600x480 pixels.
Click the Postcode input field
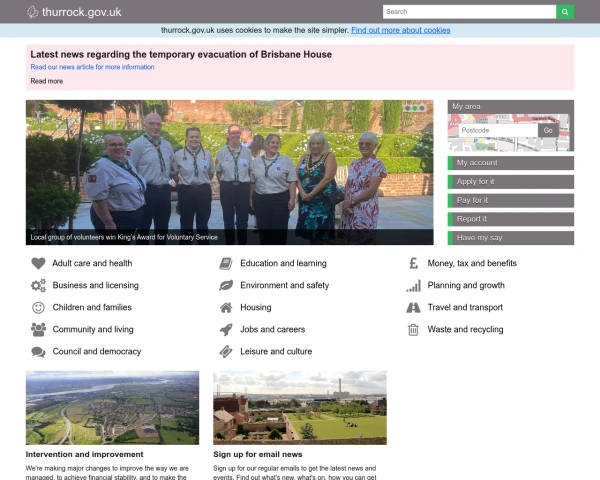[497, 130]
